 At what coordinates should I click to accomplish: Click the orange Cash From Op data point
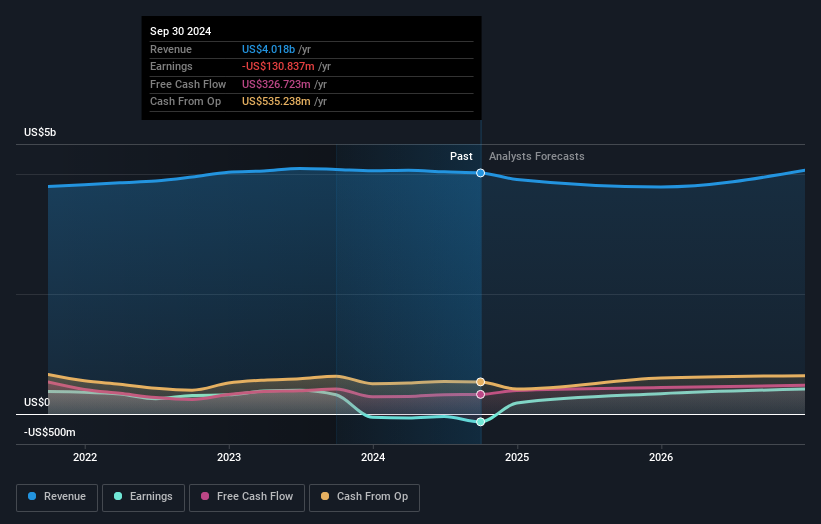tap(480, 382)
